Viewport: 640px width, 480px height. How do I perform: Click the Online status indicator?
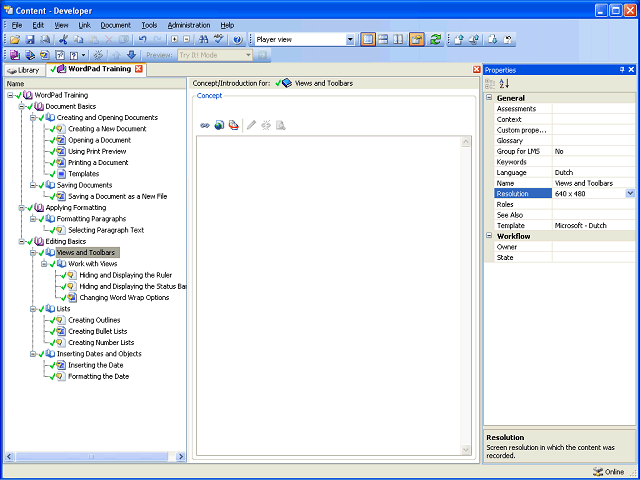[609, 472]
